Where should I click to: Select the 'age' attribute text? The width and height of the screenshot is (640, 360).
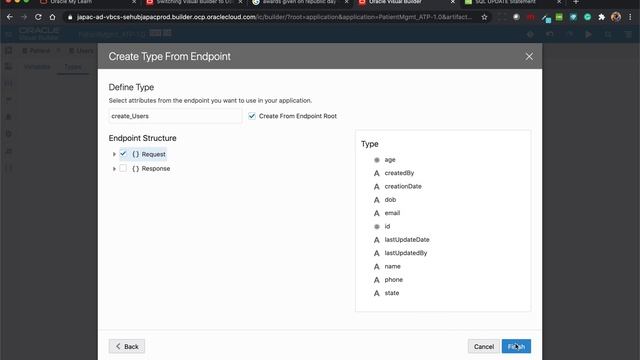pyautogui.click(x=390, y=160)
